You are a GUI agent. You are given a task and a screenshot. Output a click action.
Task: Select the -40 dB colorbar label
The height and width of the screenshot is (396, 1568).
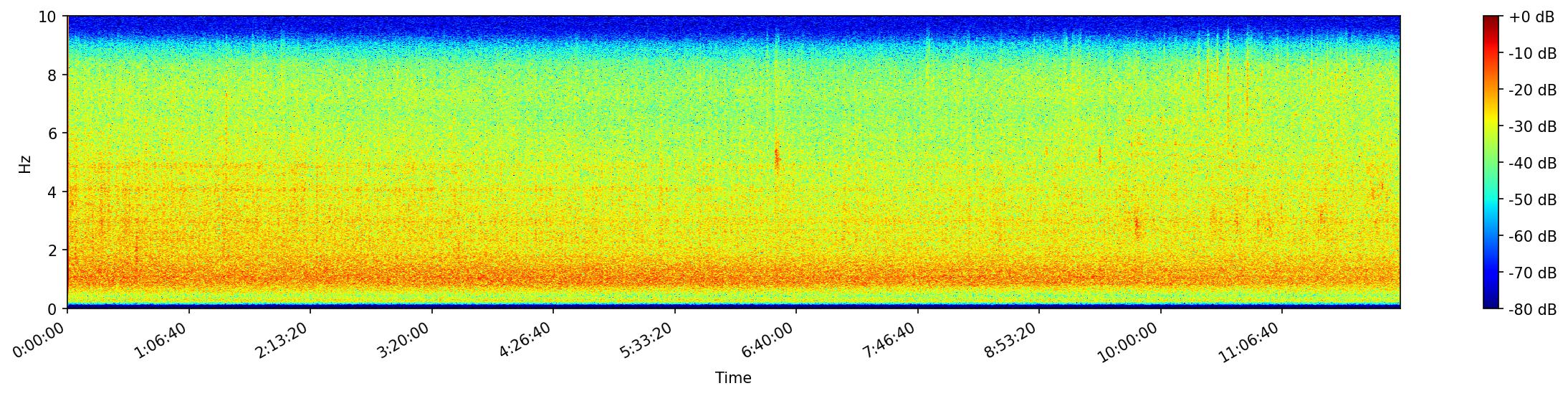[1532, 164]
